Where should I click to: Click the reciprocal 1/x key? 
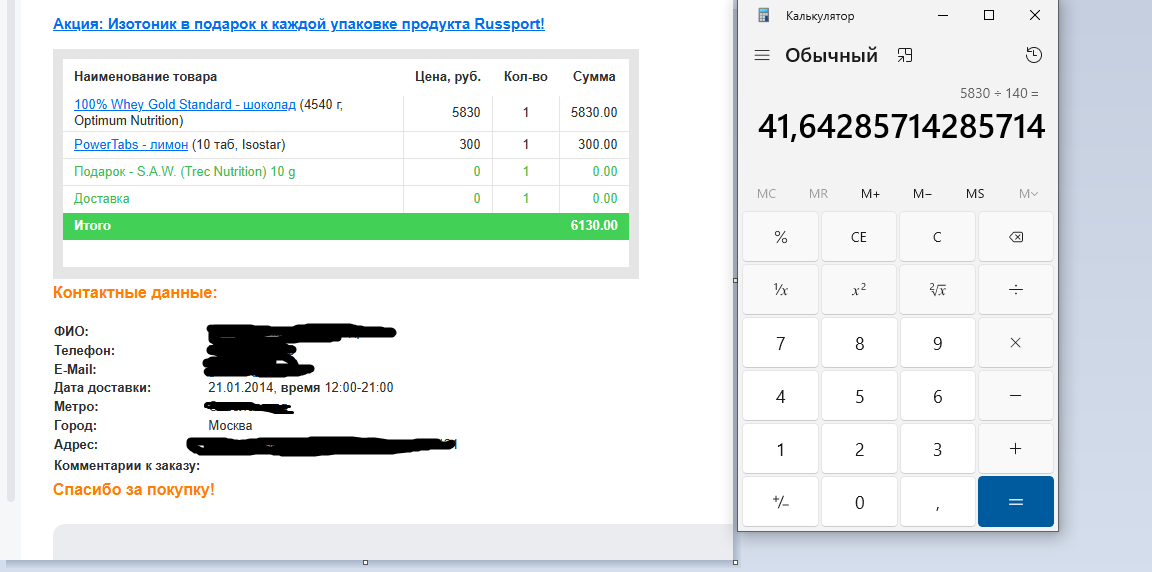coord(780,289)
